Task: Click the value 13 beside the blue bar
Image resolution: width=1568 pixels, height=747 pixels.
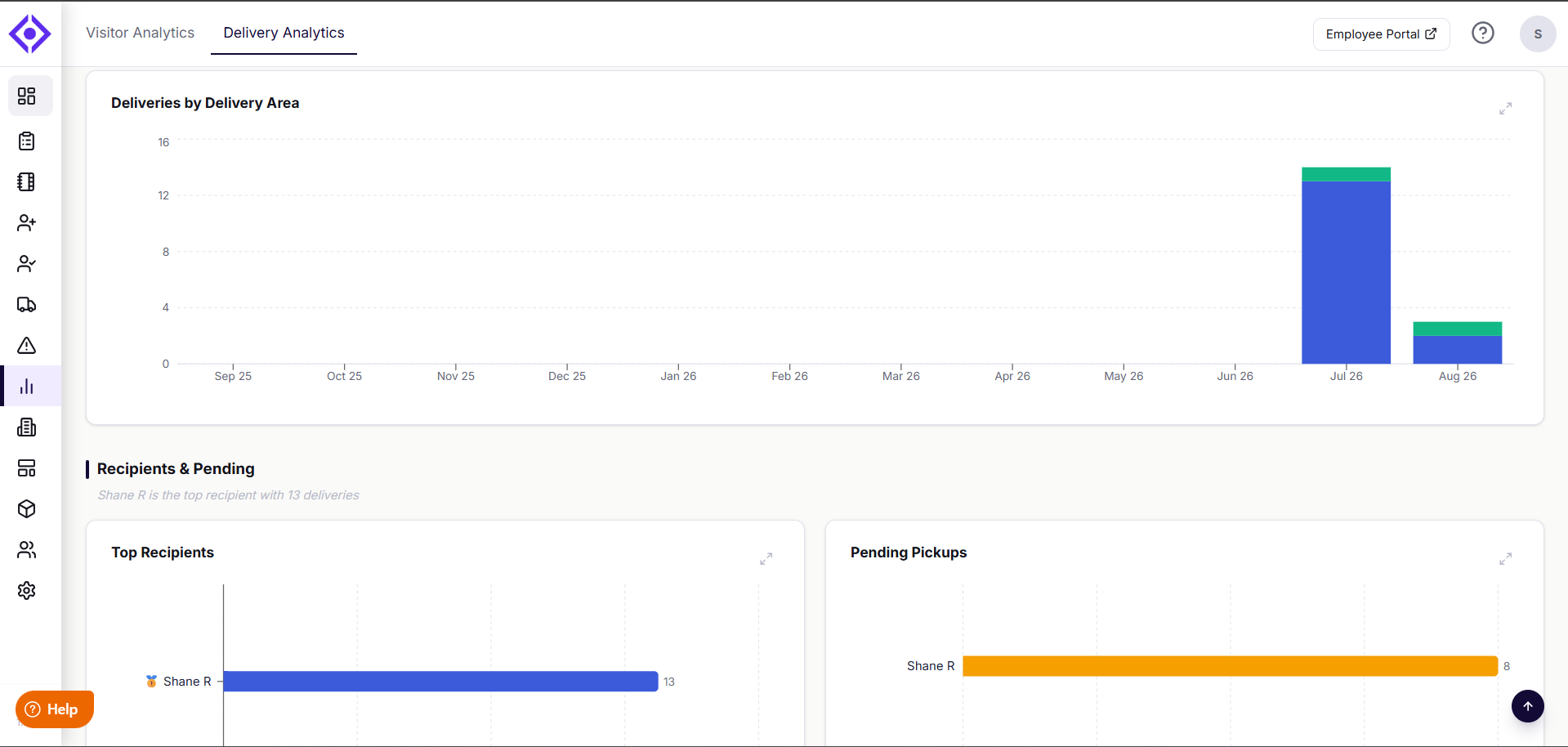Action: click(669, 682)
